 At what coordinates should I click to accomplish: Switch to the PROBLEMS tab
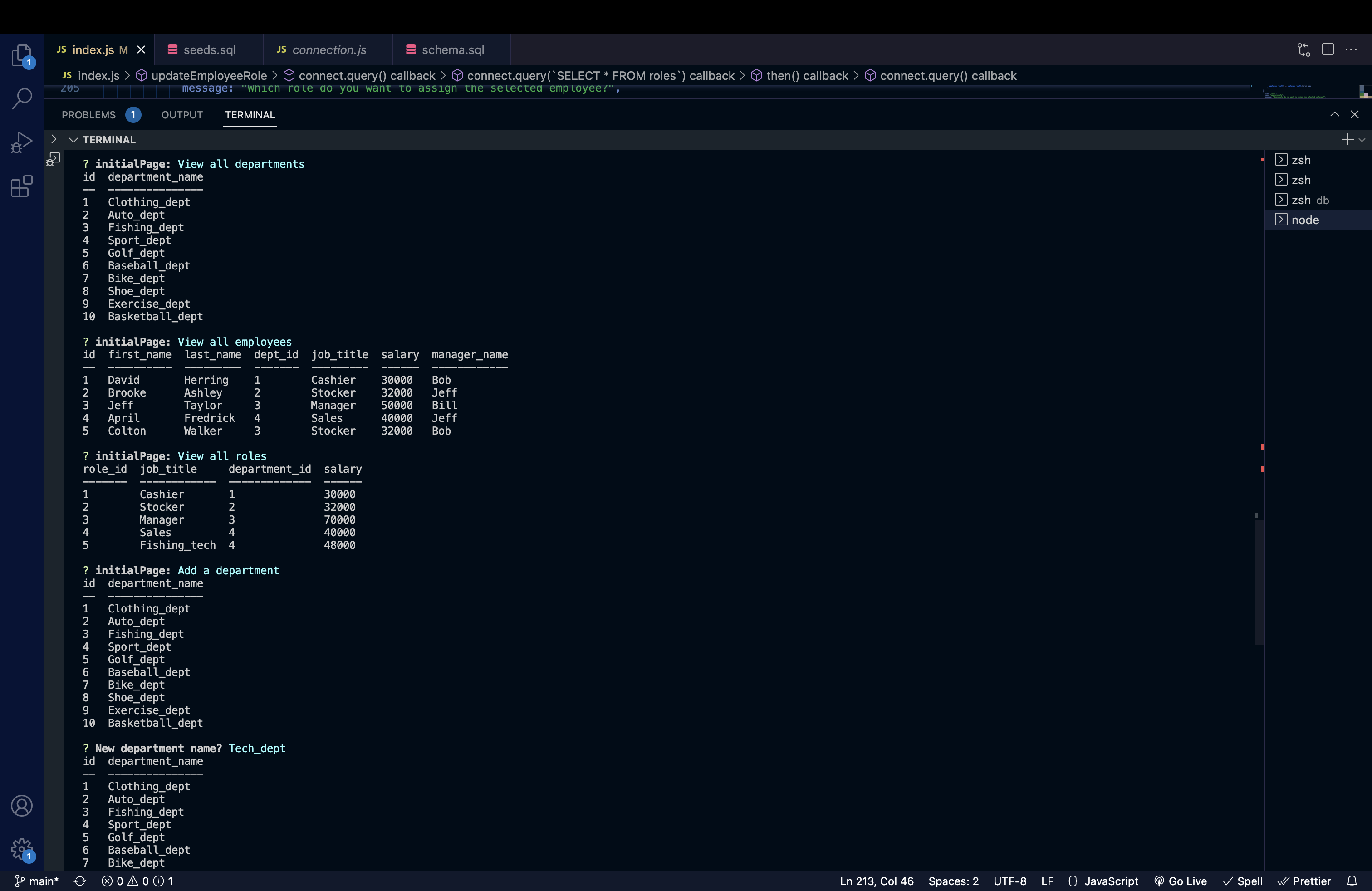(x=89, y=115)
